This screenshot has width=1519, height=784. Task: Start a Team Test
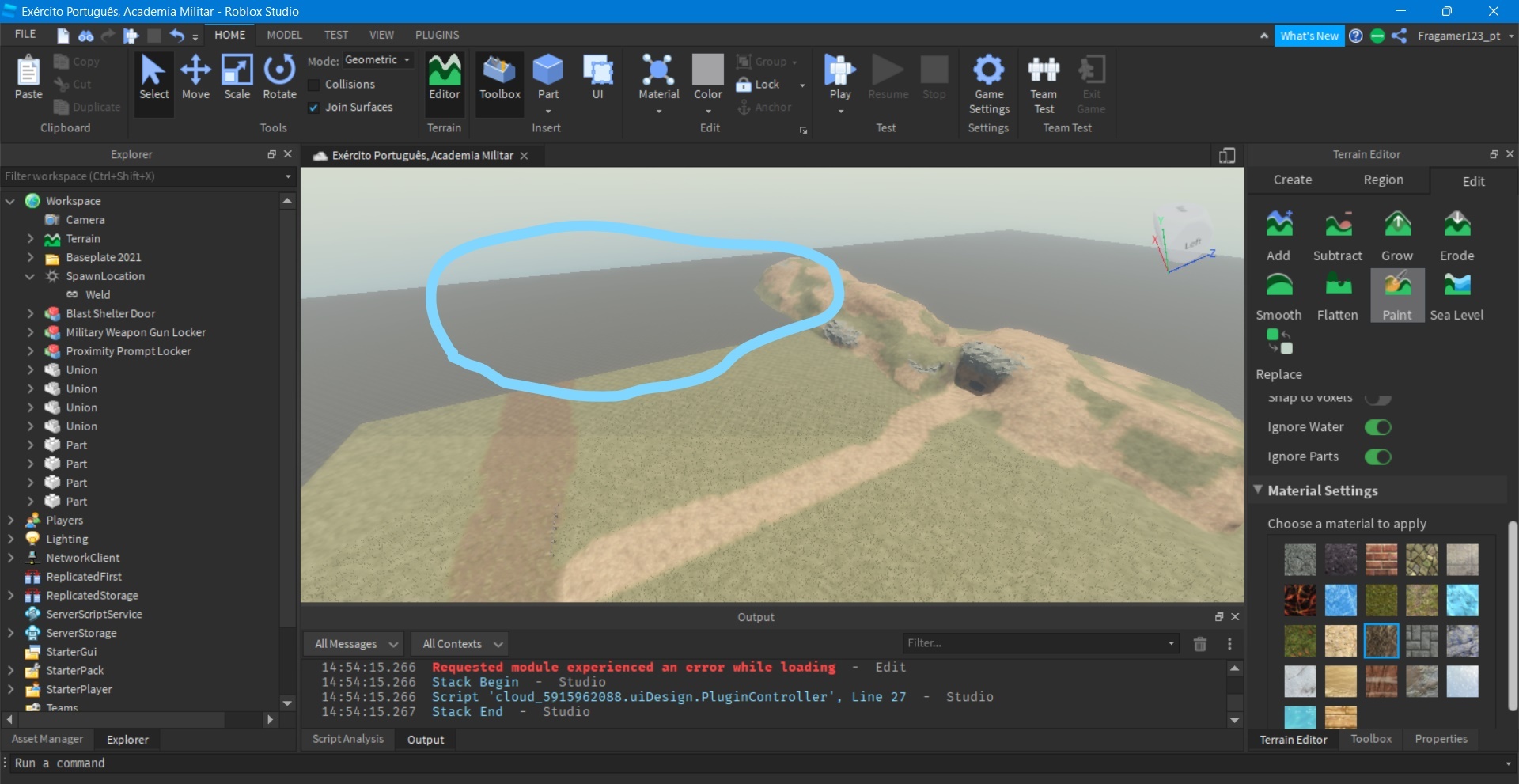1044,85
